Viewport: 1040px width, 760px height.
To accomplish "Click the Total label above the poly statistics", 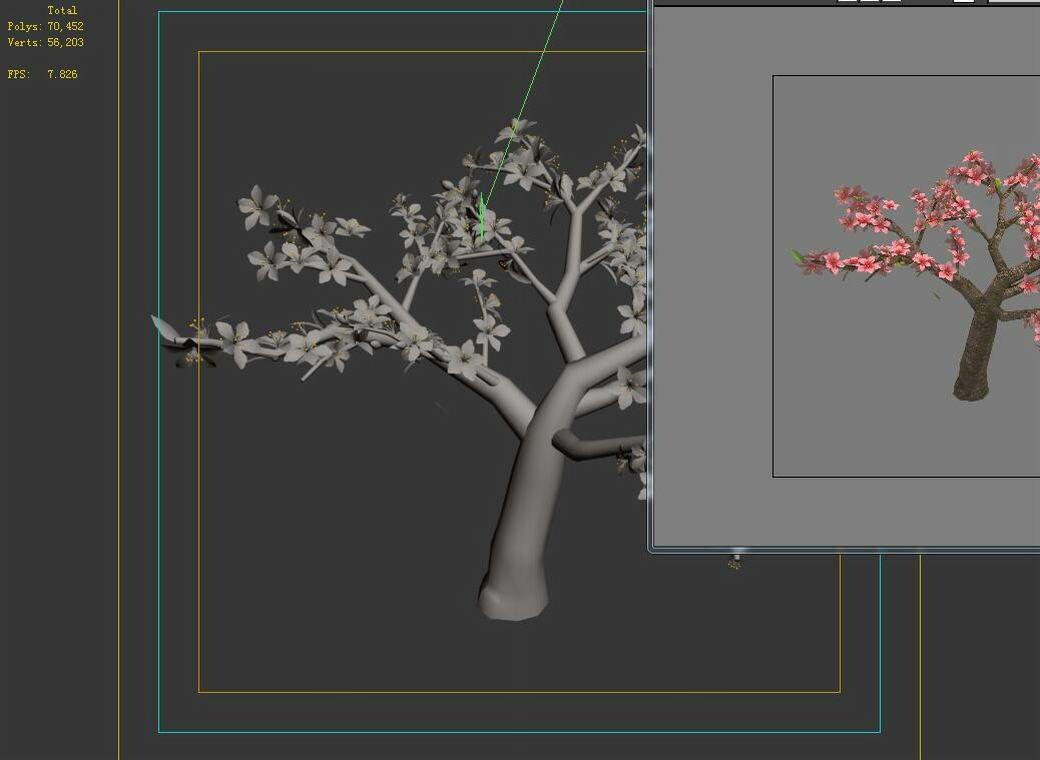I will (60, 9).
